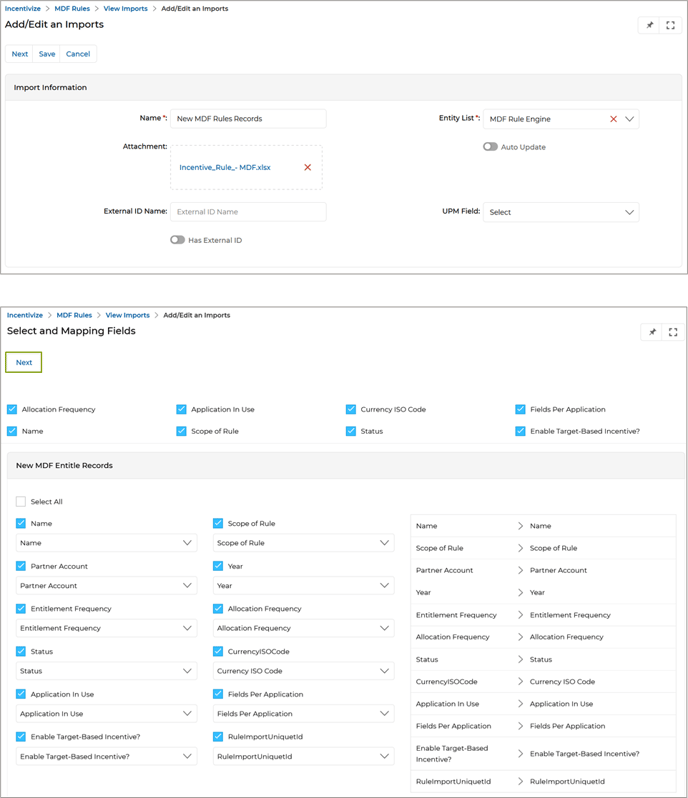This screenshot has height=798, width=688.
Task: Remove the Incentive_Rule_- MDF.xlsx attachment
Action: click(307, 167)
